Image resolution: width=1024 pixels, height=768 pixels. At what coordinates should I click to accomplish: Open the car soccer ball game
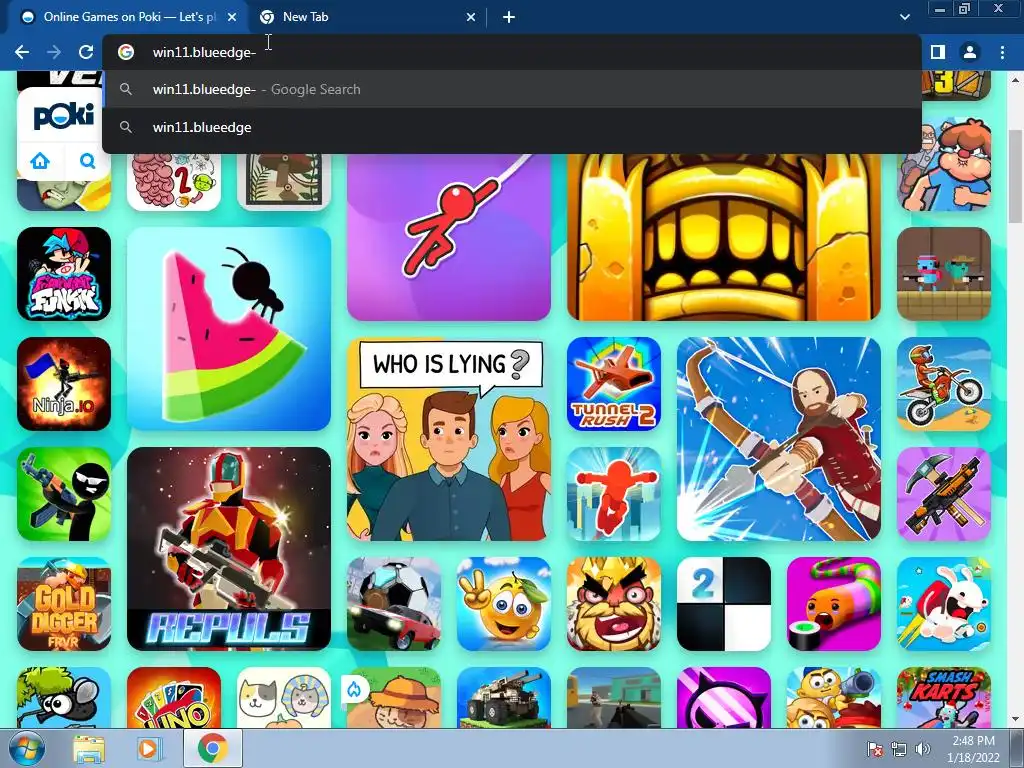(394, 604)
